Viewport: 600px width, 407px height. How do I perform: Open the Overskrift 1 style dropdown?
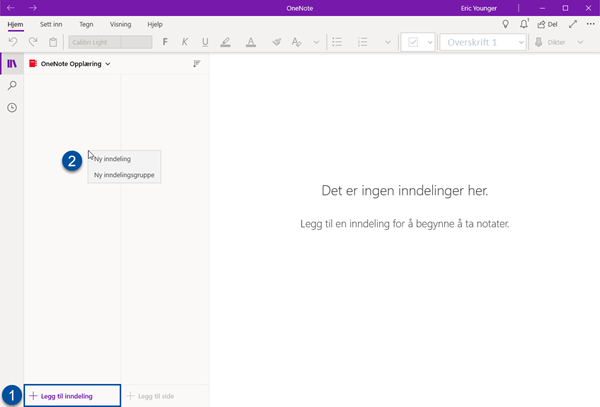pos(484,42)
